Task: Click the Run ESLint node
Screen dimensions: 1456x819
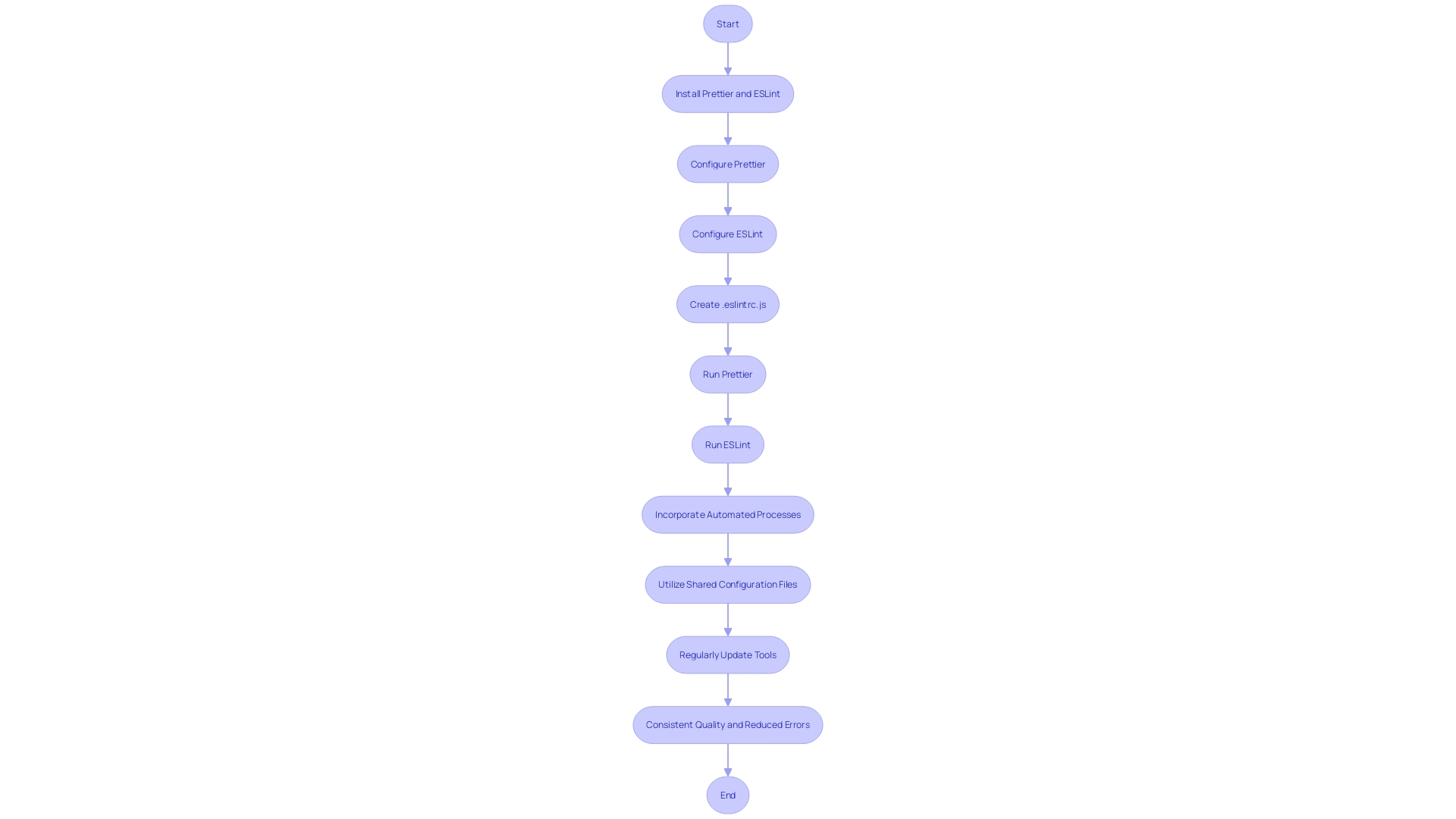Action: pyautogui.click(x=728, y=444)
